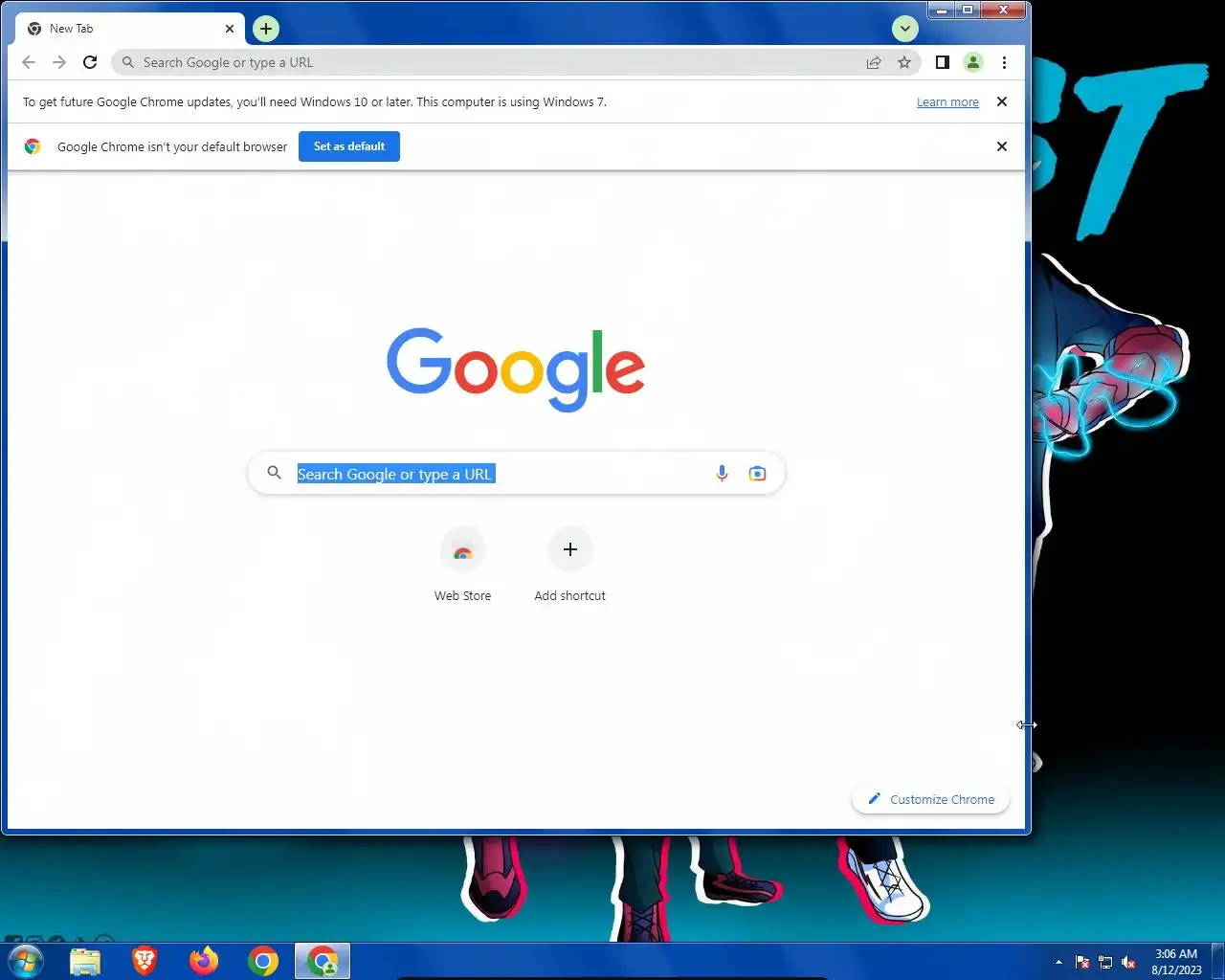Click the address bar URL field
Image resolution: width=1225 pixels, height=980 pixels.
(x=517, y=62)
